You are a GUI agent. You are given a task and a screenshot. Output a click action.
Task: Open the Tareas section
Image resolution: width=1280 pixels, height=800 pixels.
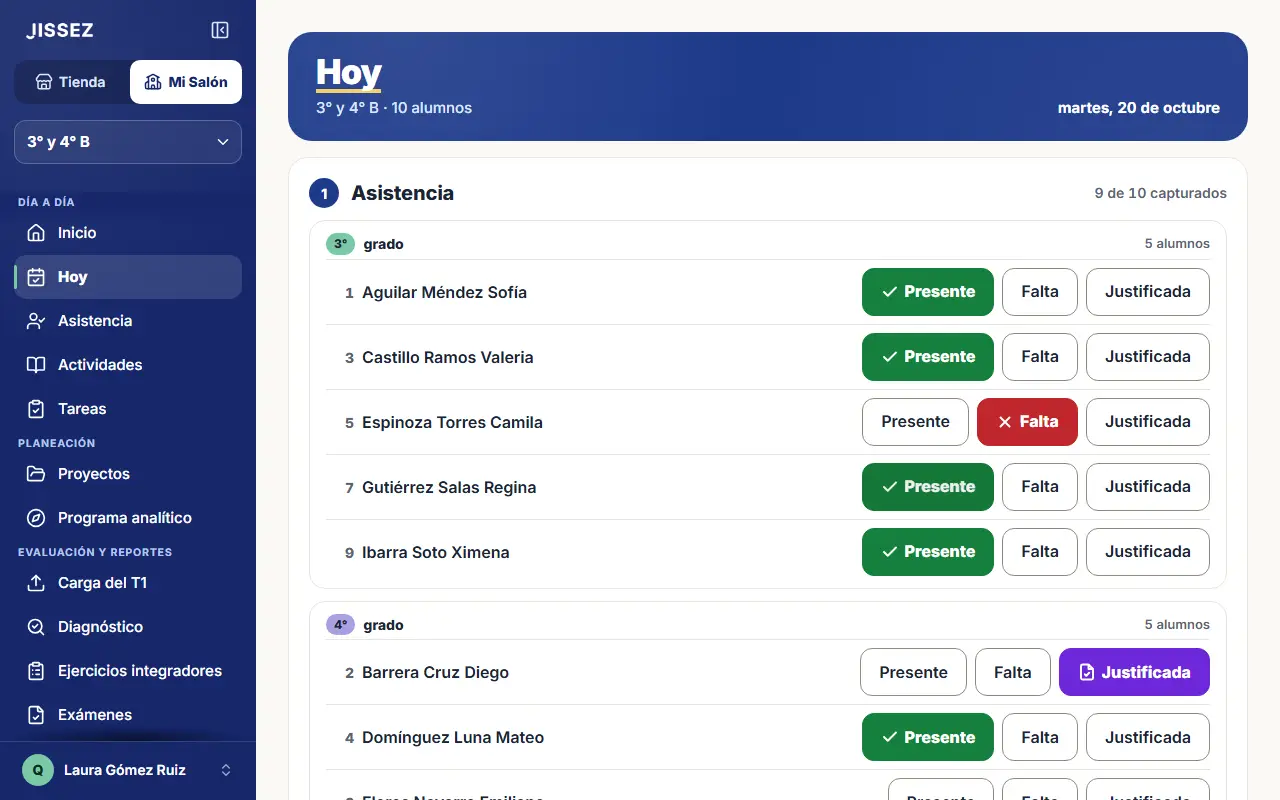click(128, 409)
